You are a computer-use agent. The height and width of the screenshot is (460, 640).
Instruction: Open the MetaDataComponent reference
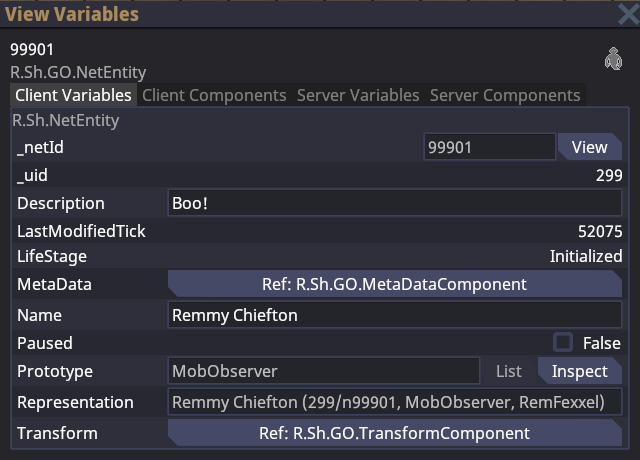(x=394, y=284)
